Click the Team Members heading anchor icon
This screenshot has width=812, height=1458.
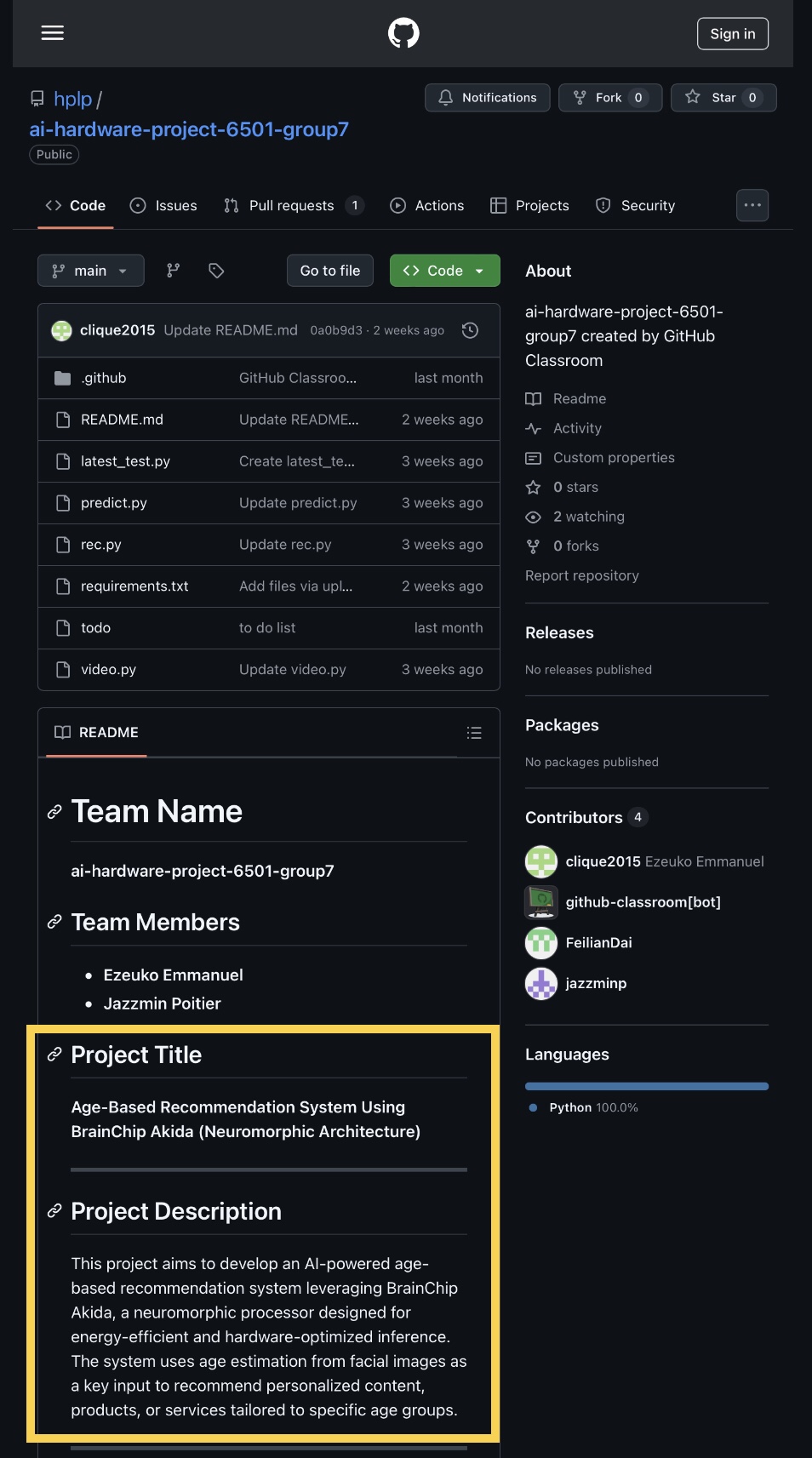54,922
